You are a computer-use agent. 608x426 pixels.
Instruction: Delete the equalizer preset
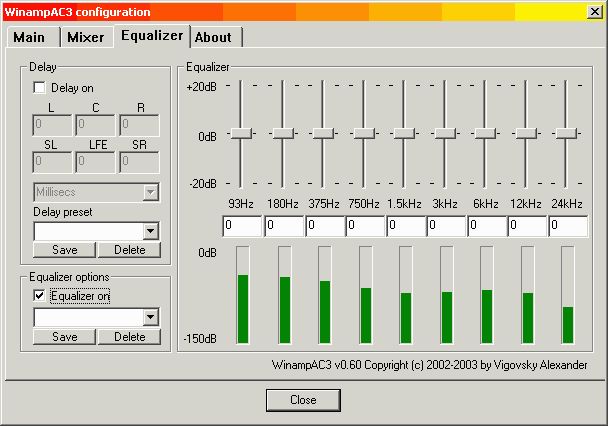(130, 336)
